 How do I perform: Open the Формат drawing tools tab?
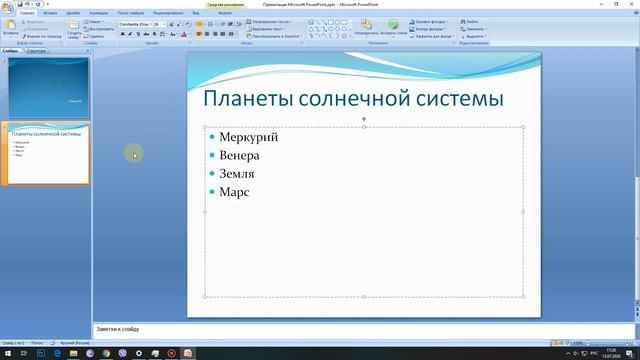click(225, 13)
